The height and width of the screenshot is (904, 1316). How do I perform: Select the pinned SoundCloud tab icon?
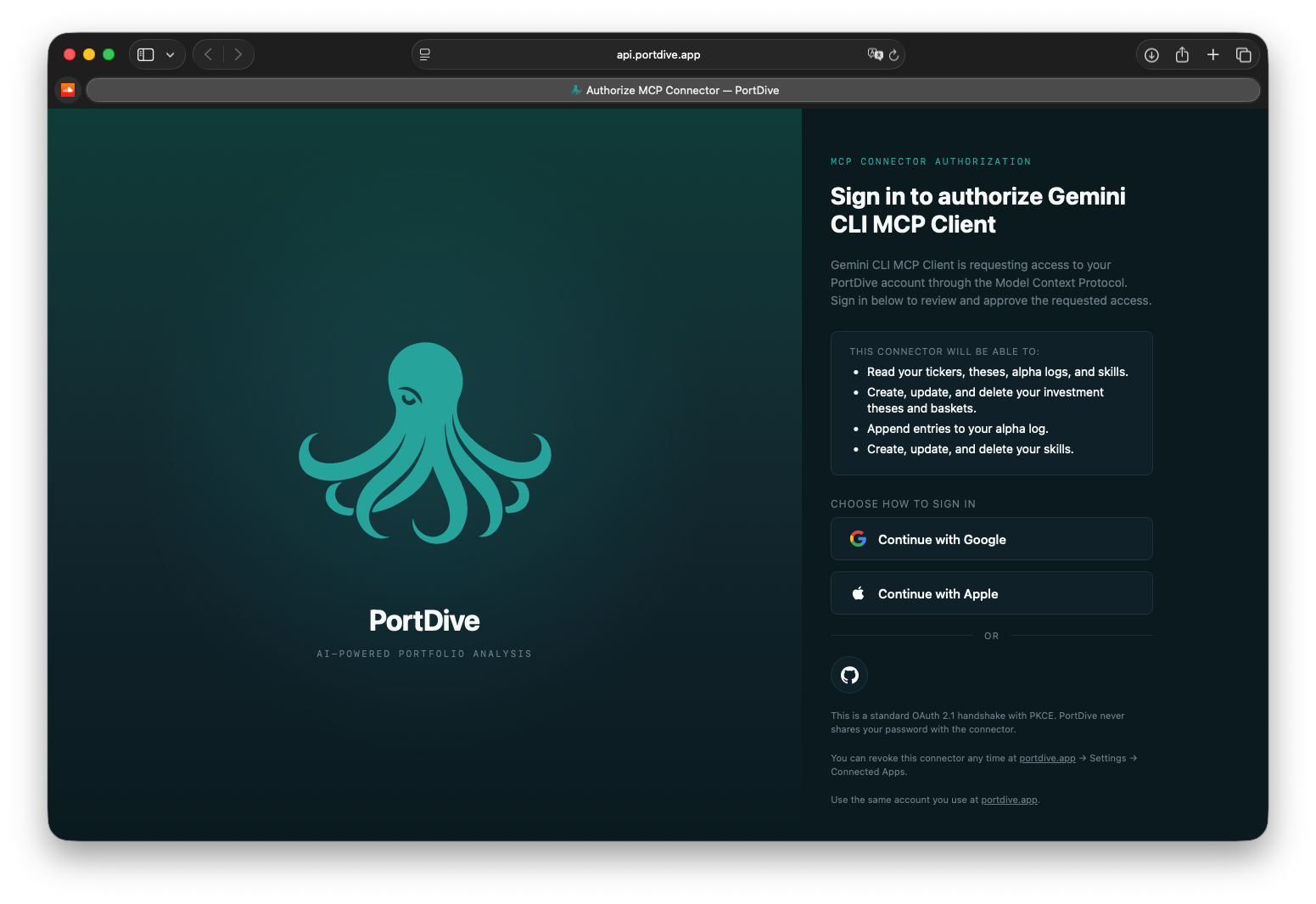68,90
